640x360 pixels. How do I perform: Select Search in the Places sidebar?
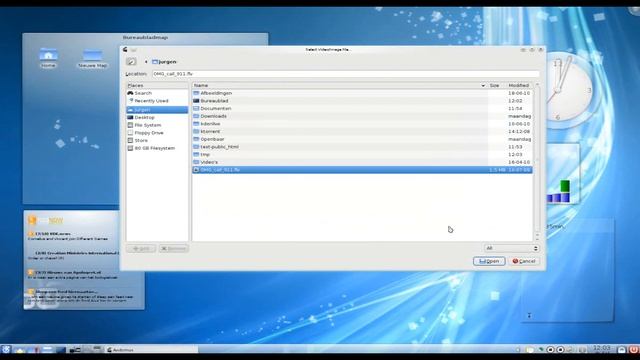pos(157,93)
